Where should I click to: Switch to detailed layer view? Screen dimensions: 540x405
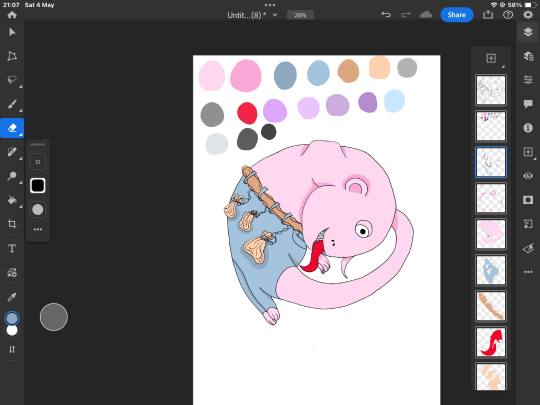tap(528, 56)
